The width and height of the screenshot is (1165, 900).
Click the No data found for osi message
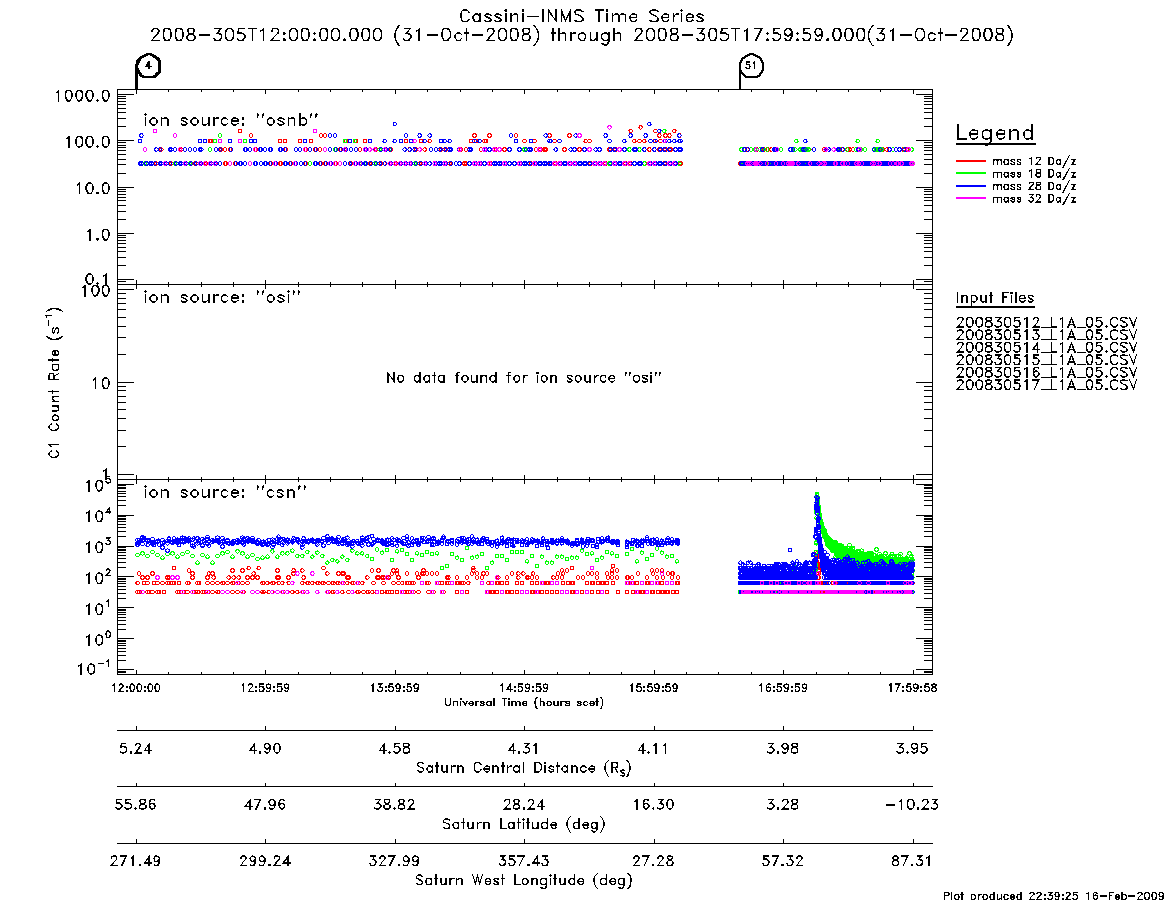point(524,378)
